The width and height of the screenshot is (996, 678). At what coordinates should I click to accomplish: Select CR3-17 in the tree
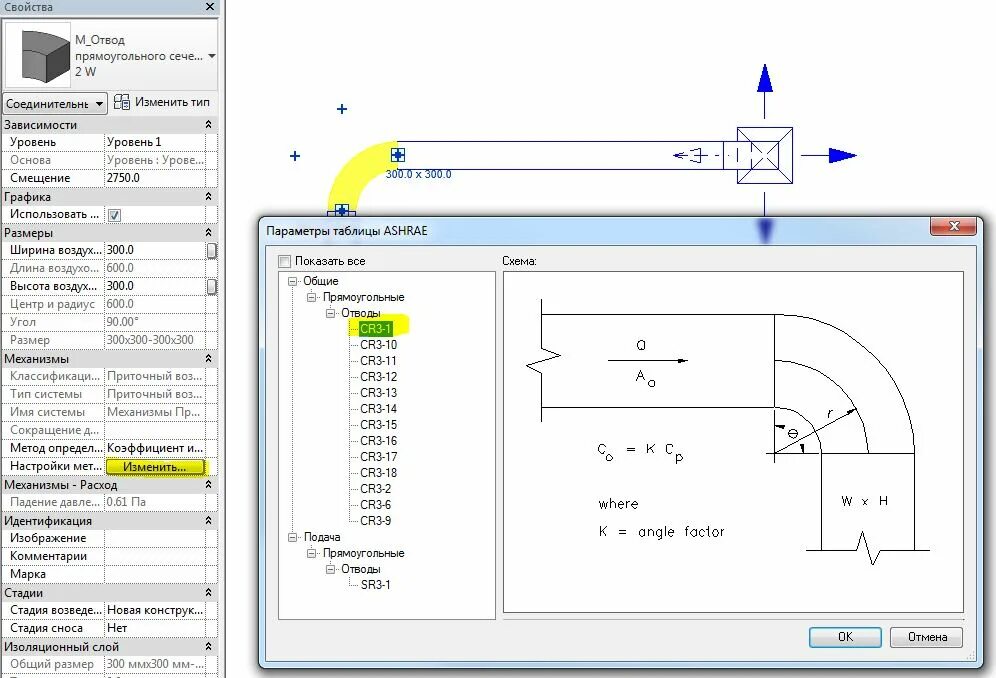pyautogui.click(x=379, y=456)
